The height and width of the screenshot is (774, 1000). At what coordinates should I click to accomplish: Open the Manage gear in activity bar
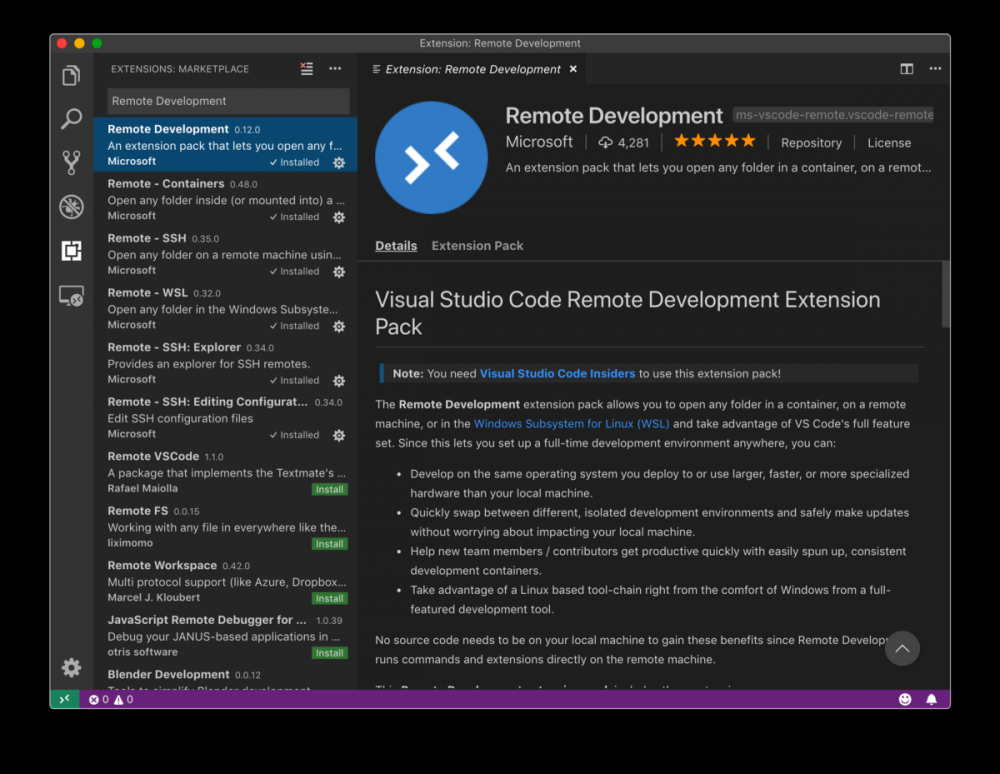coord(71,668)
